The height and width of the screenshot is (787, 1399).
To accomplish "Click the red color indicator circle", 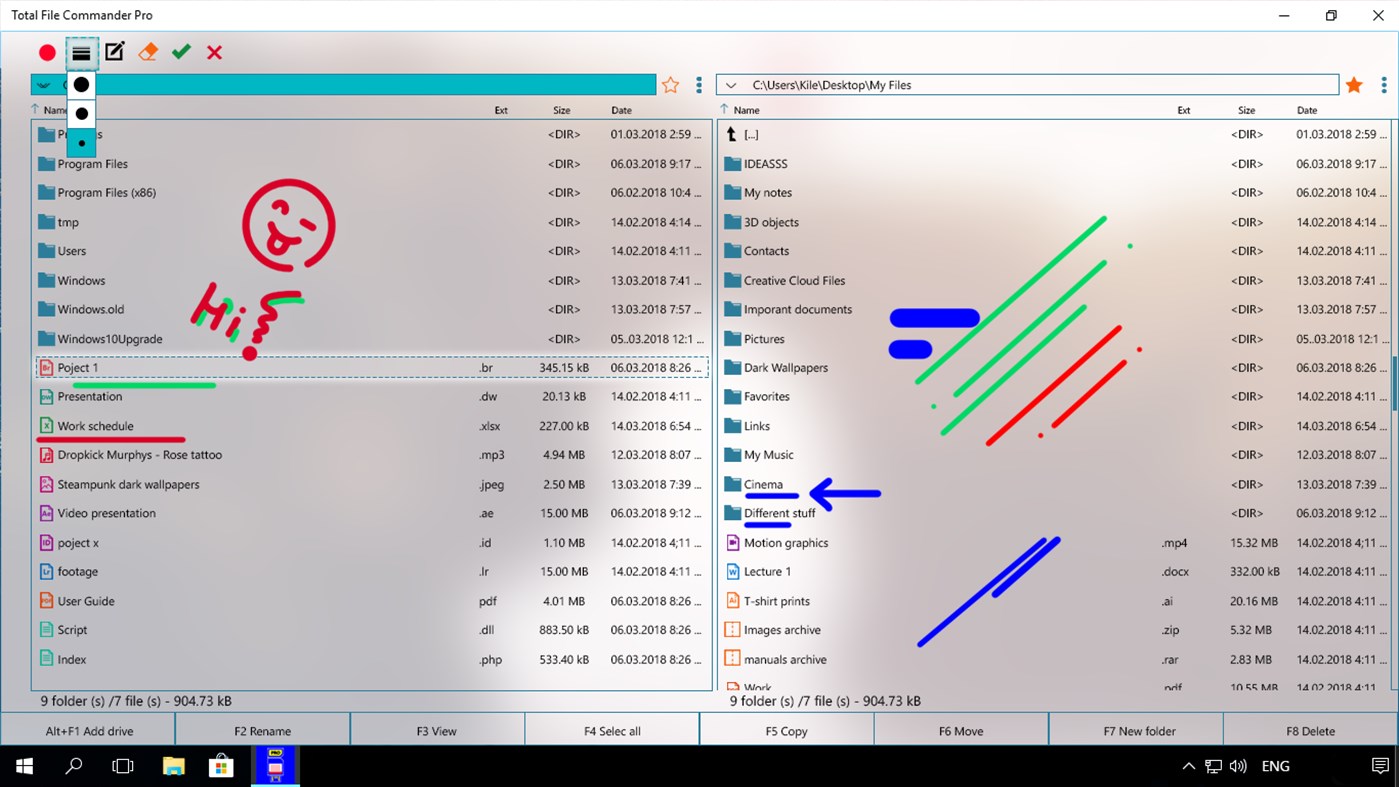I will pos(46,51).
